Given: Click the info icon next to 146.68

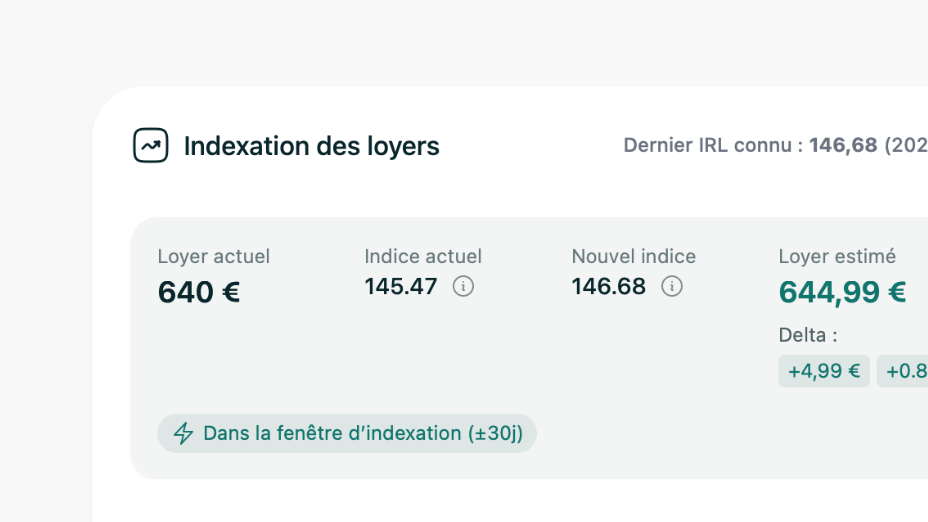Looking at the screenshot, I should pyautogui.click(x=672, y=287).
